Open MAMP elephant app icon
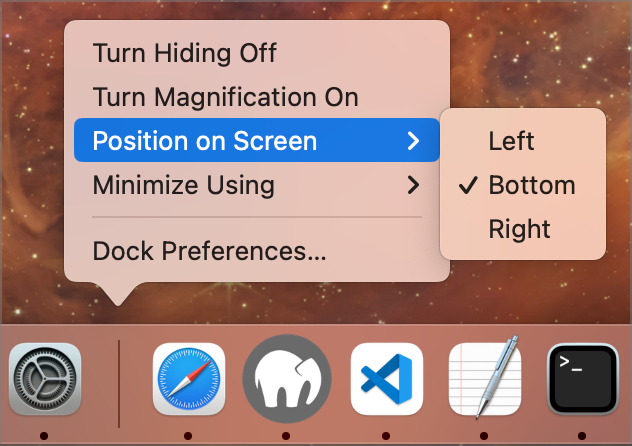Screen dimensions: 632x446 (x=286, y=379)
